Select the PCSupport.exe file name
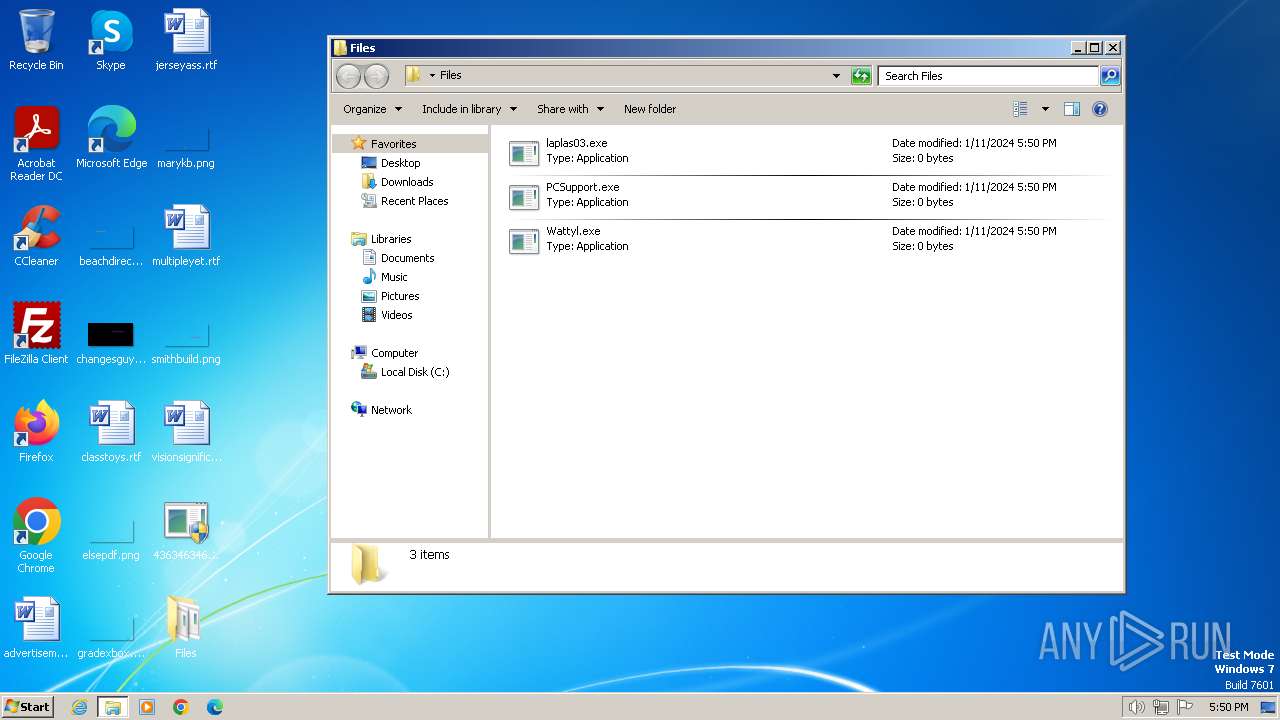 (582, 187)
